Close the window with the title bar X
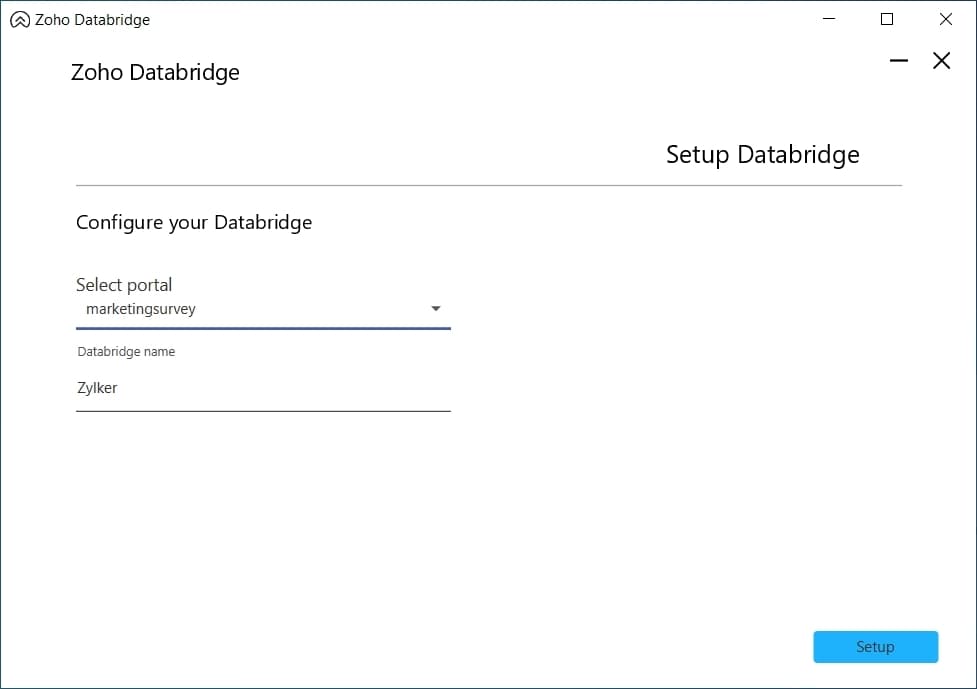 coord(945,19)
